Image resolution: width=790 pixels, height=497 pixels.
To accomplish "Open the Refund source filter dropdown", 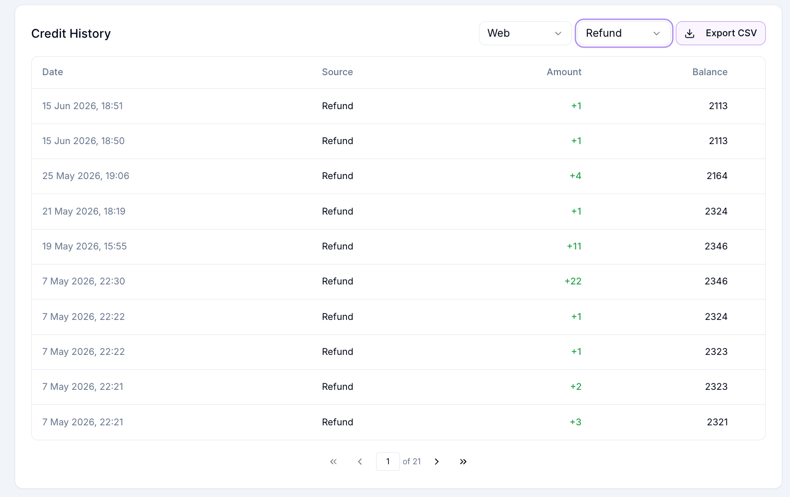I will click(624, 33).
